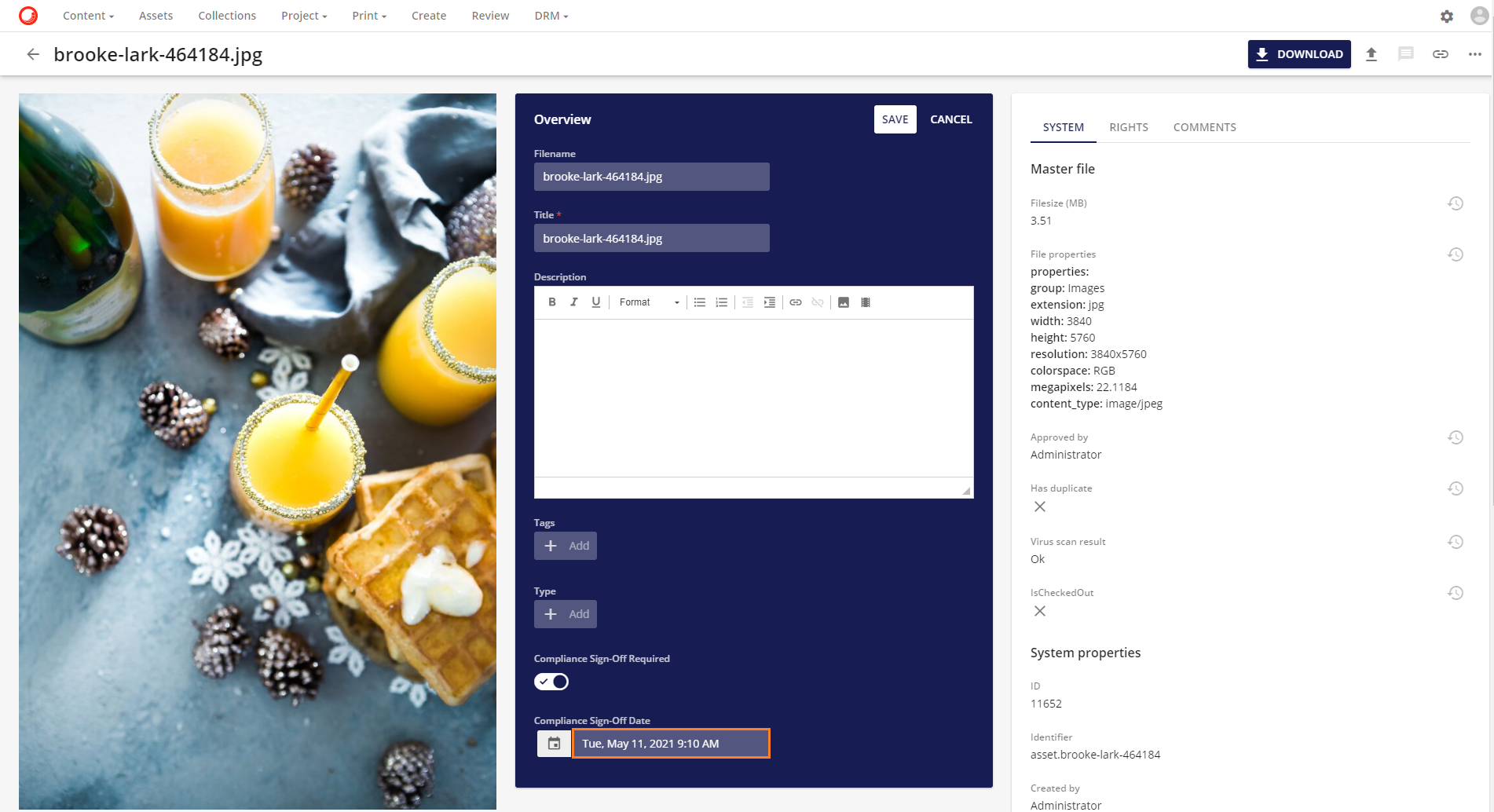Insert a numbered list
This screenshot has width=1494, height=812.
722,302
